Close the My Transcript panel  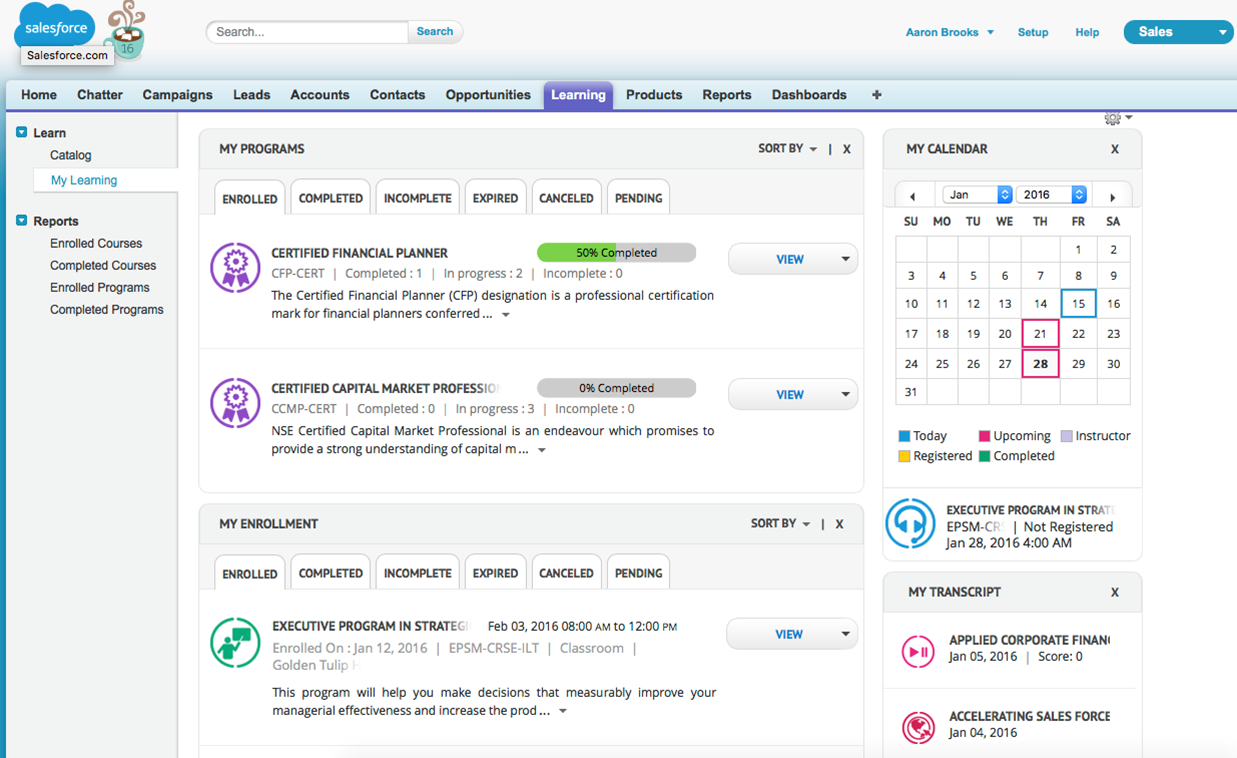point(1115,592)
